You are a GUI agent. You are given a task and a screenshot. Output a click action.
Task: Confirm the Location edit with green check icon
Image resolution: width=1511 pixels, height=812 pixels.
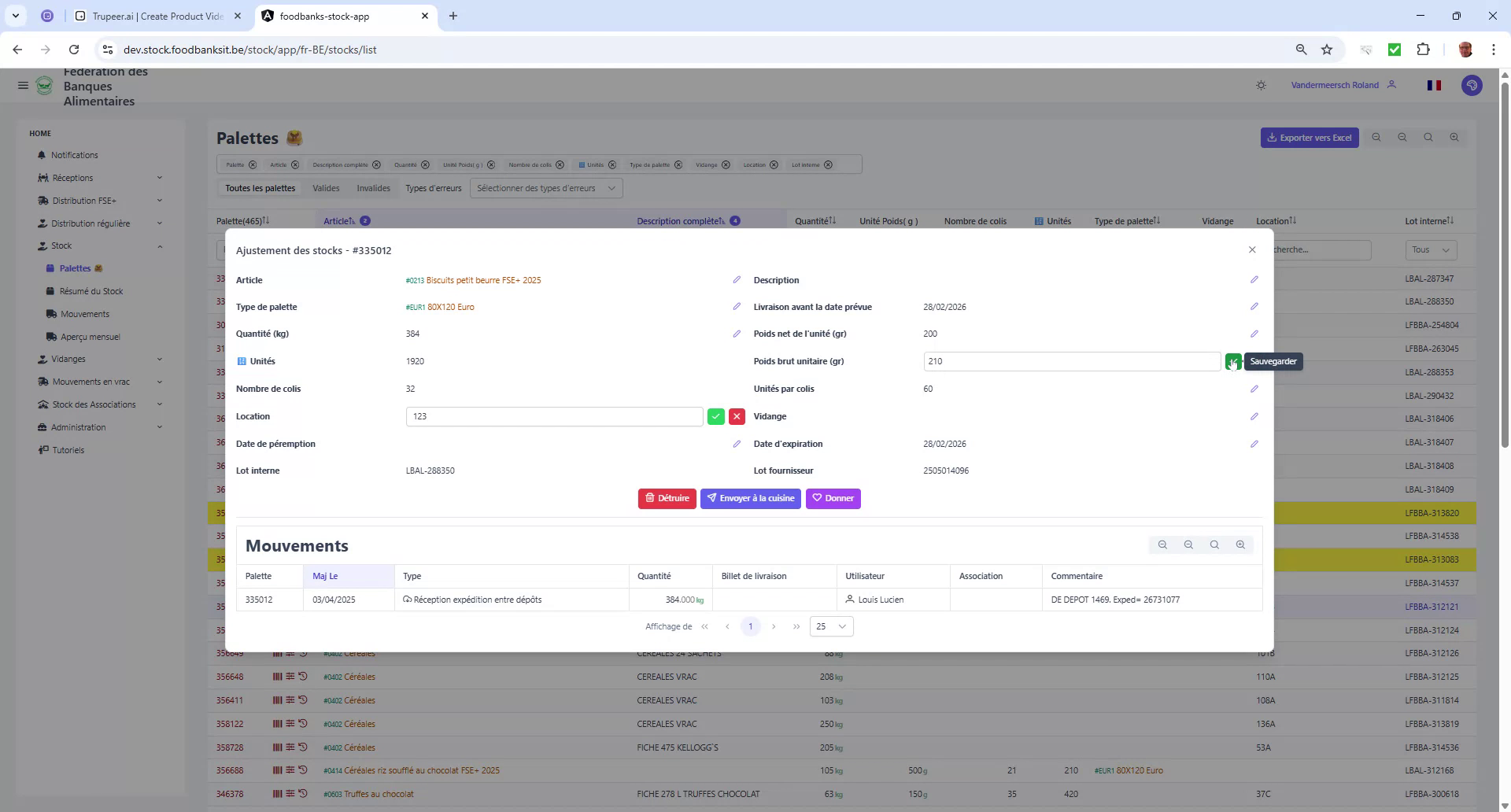[x=715, y=416]
